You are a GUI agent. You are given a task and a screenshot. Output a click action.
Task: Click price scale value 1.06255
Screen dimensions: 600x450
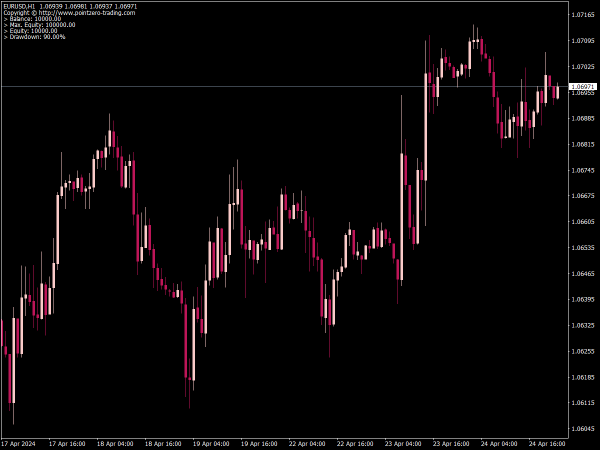pyautogui.click(x=583, y=351)
